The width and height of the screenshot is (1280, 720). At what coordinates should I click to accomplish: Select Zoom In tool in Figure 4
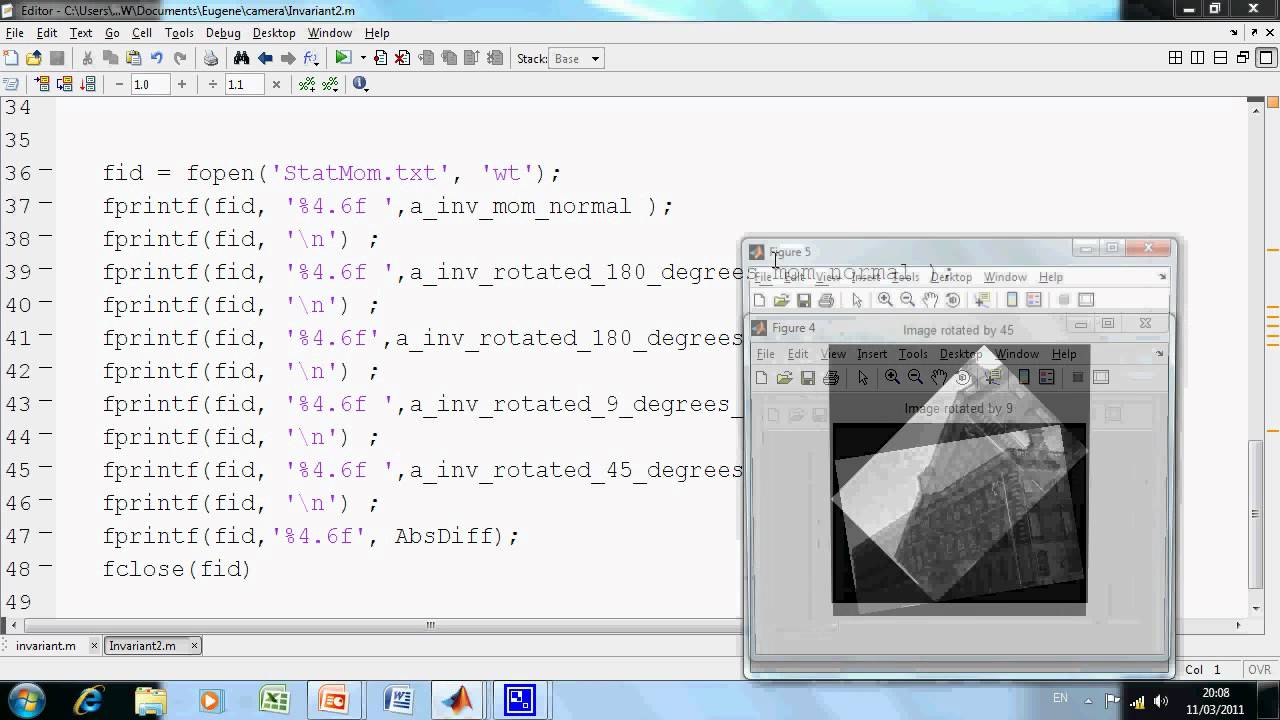892,377
